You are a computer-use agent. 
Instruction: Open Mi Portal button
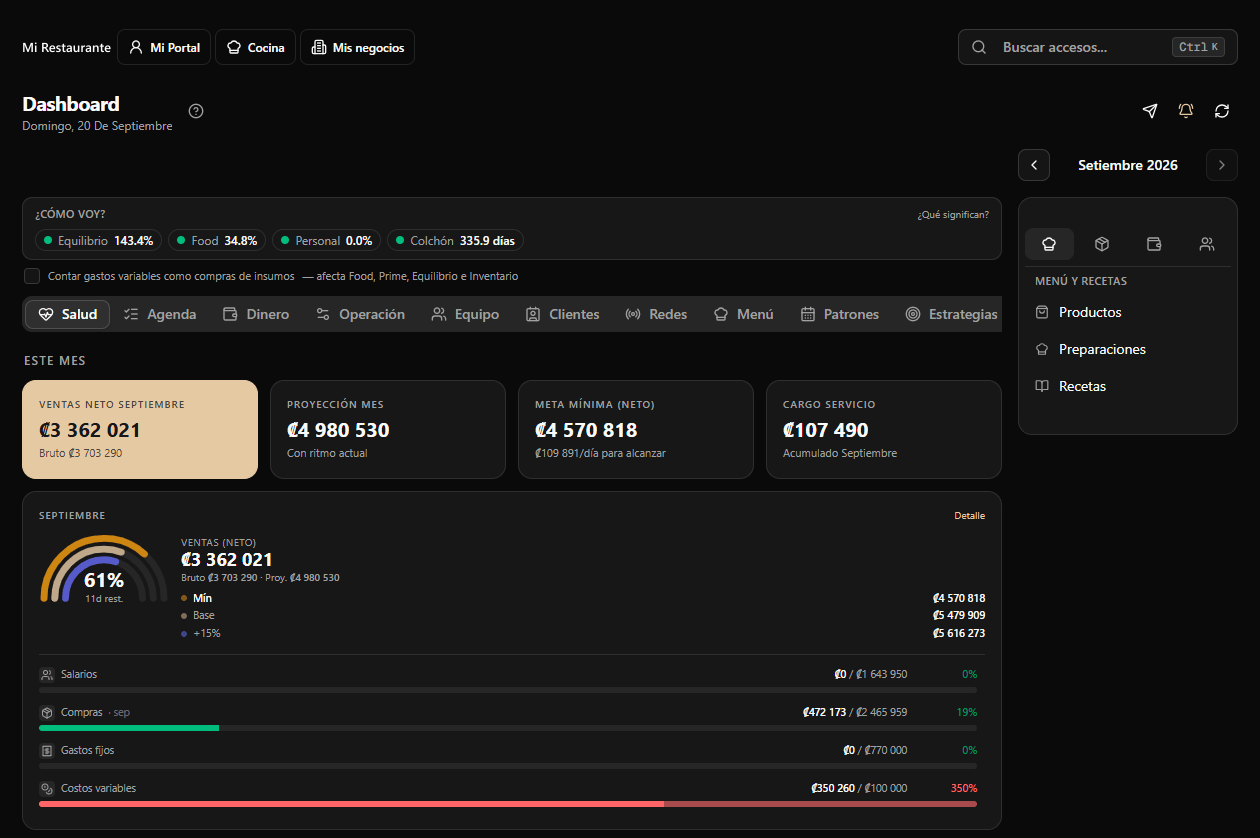[x=164, y=47]
